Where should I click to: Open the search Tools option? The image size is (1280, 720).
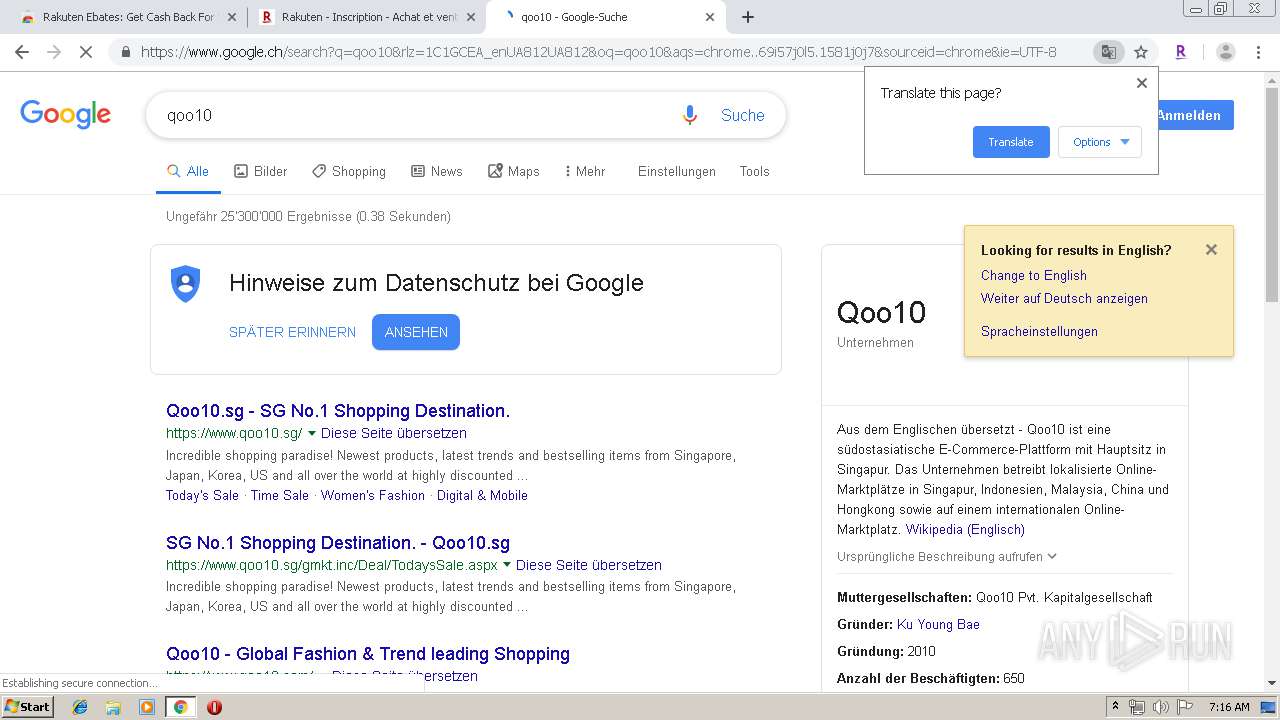coord(755,172)
